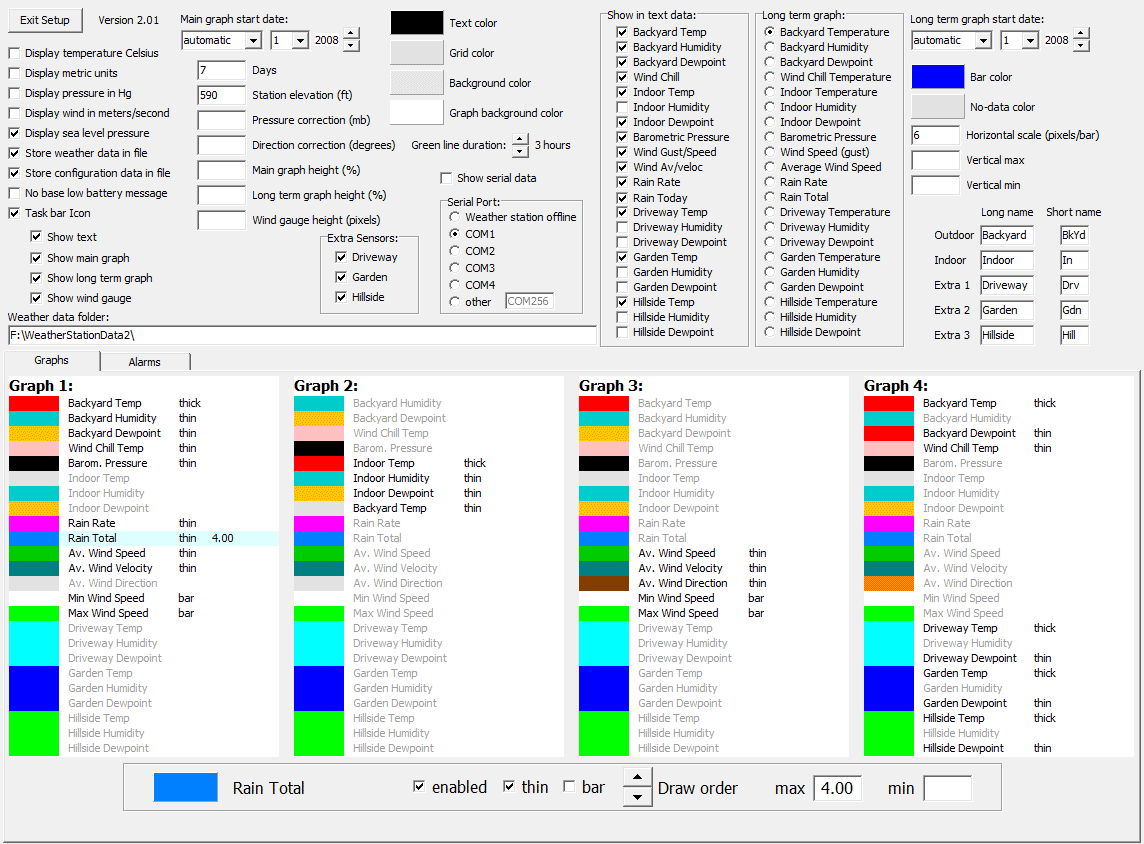Select Garden Temp row in Graph 4
The height and width of the screenshot is (844, 1144).
click(997, 673)
